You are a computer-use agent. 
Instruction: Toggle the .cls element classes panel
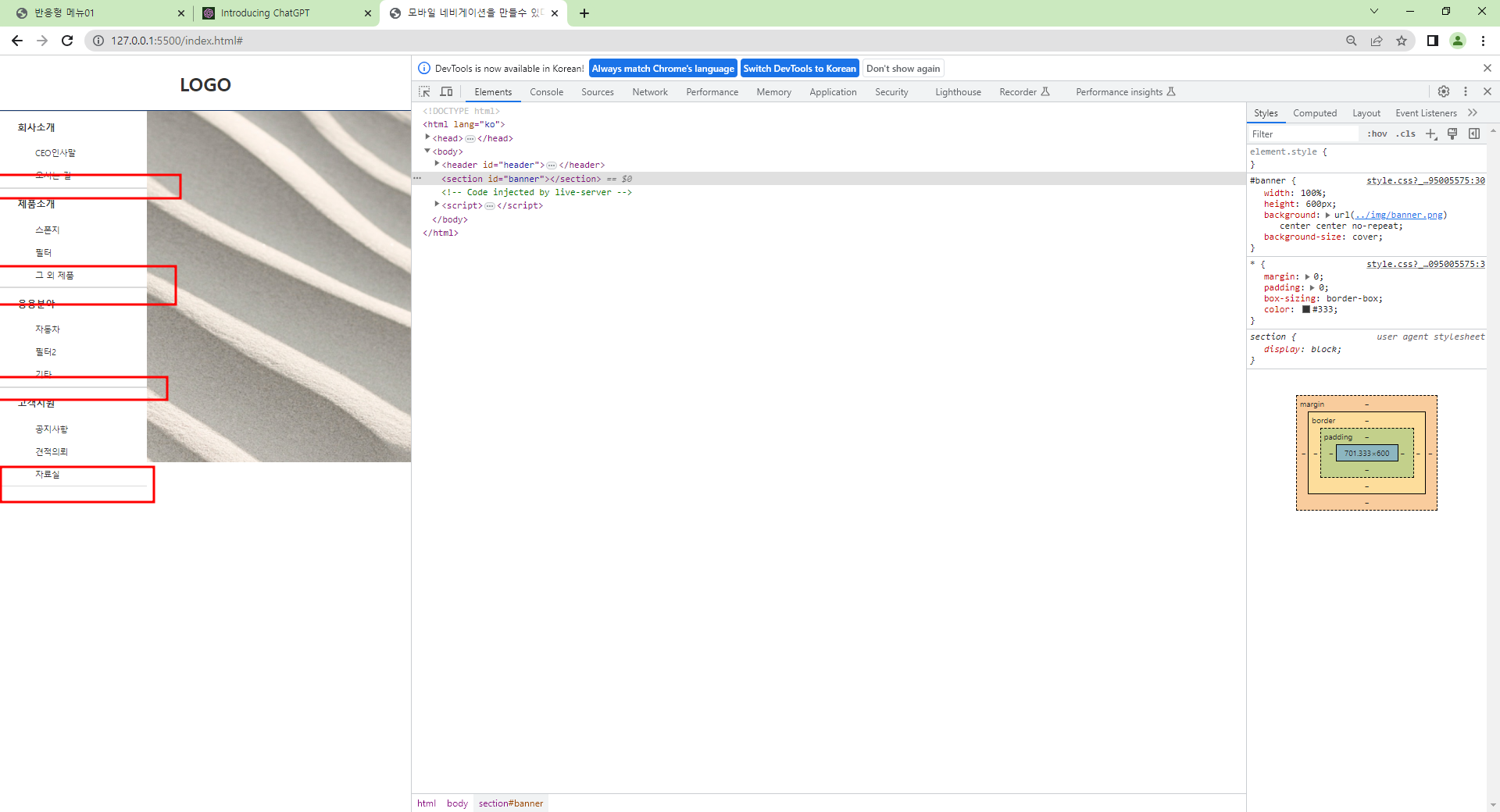(x=1406, y=134)
